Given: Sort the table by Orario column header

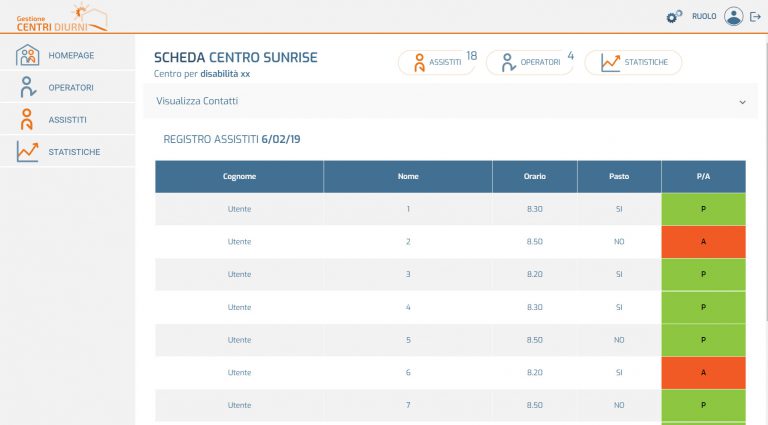Looking at the screenshot, I should [534, 176].
